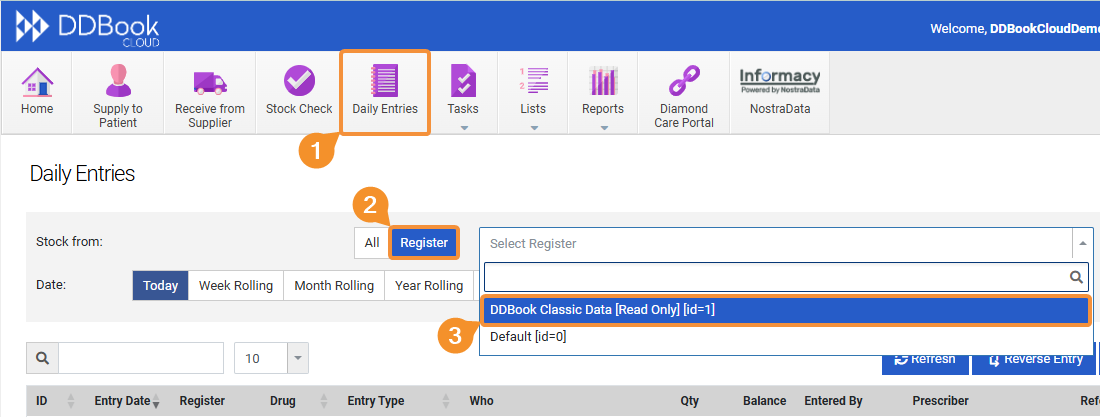The height and width of the screenshot is (417, 1100).
Task: Click the Entered By column header
Action: 833,401
